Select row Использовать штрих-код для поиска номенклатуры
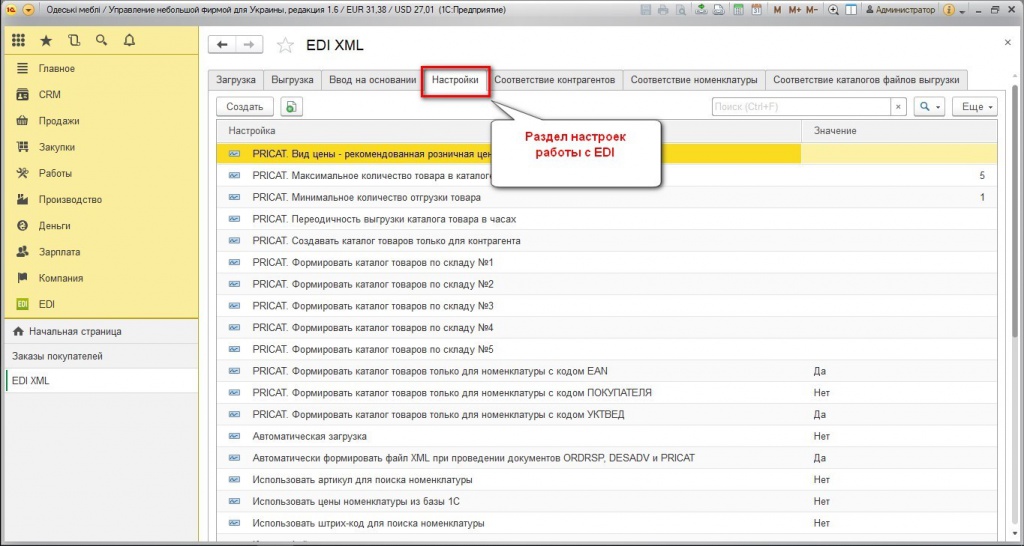1024x546 pixels. [x=607, y=523]
